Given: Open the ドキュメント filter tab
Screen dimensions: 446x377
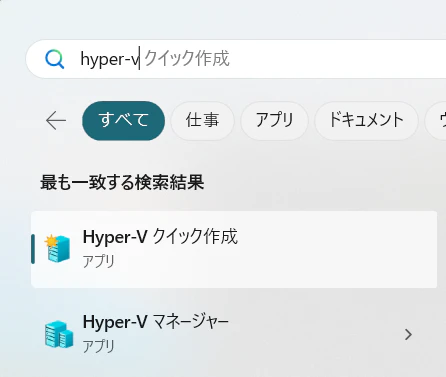Looking at the screenshot, I should [x=366, y=120].
